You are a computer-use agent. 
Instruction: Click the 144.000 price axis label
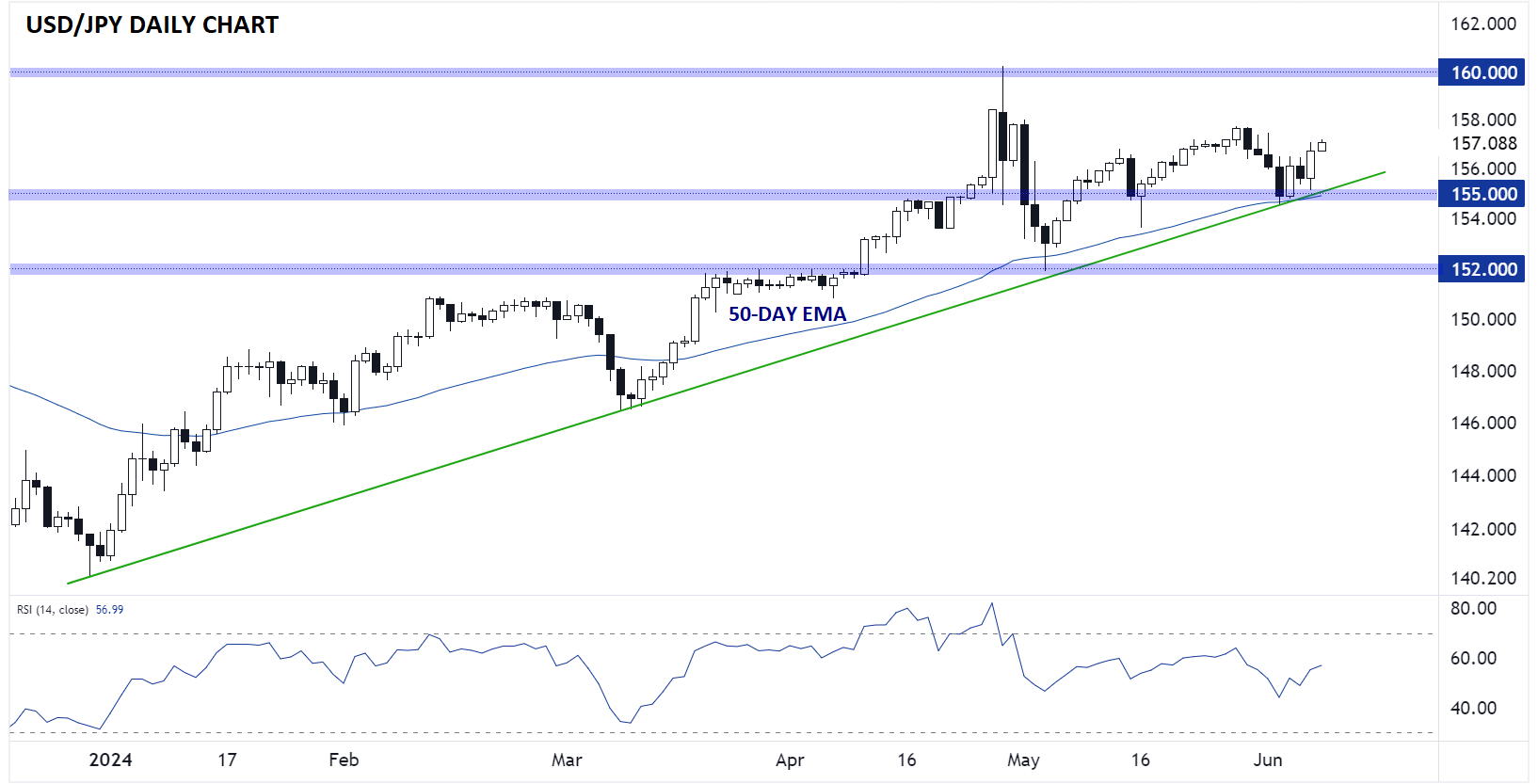[x=1483, y=475]
